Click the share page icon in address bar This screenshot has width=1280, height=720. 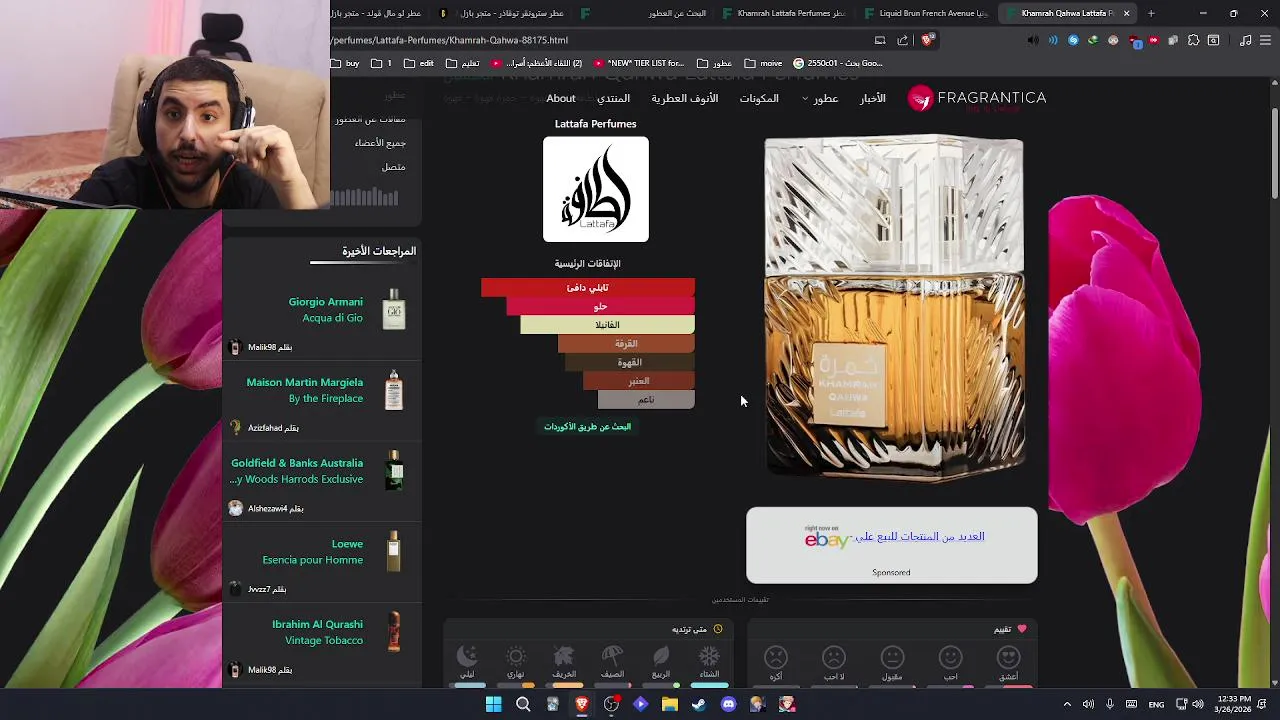[903, 40]
